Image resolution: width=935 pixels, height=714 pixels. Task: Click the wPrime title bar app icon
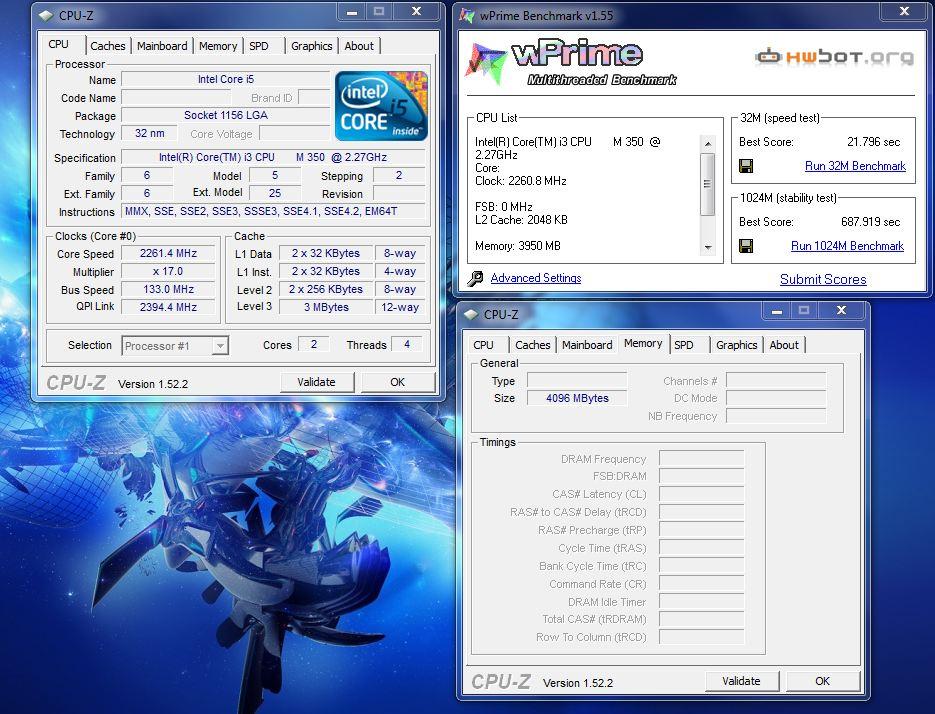coord(467,16)
